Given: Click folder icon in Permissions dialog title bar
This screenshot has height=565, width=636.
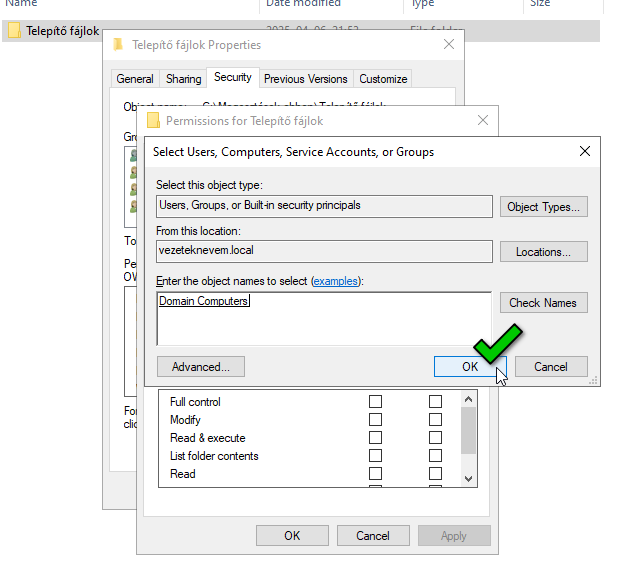Looking at the screenshot, I should coord(153,121).
